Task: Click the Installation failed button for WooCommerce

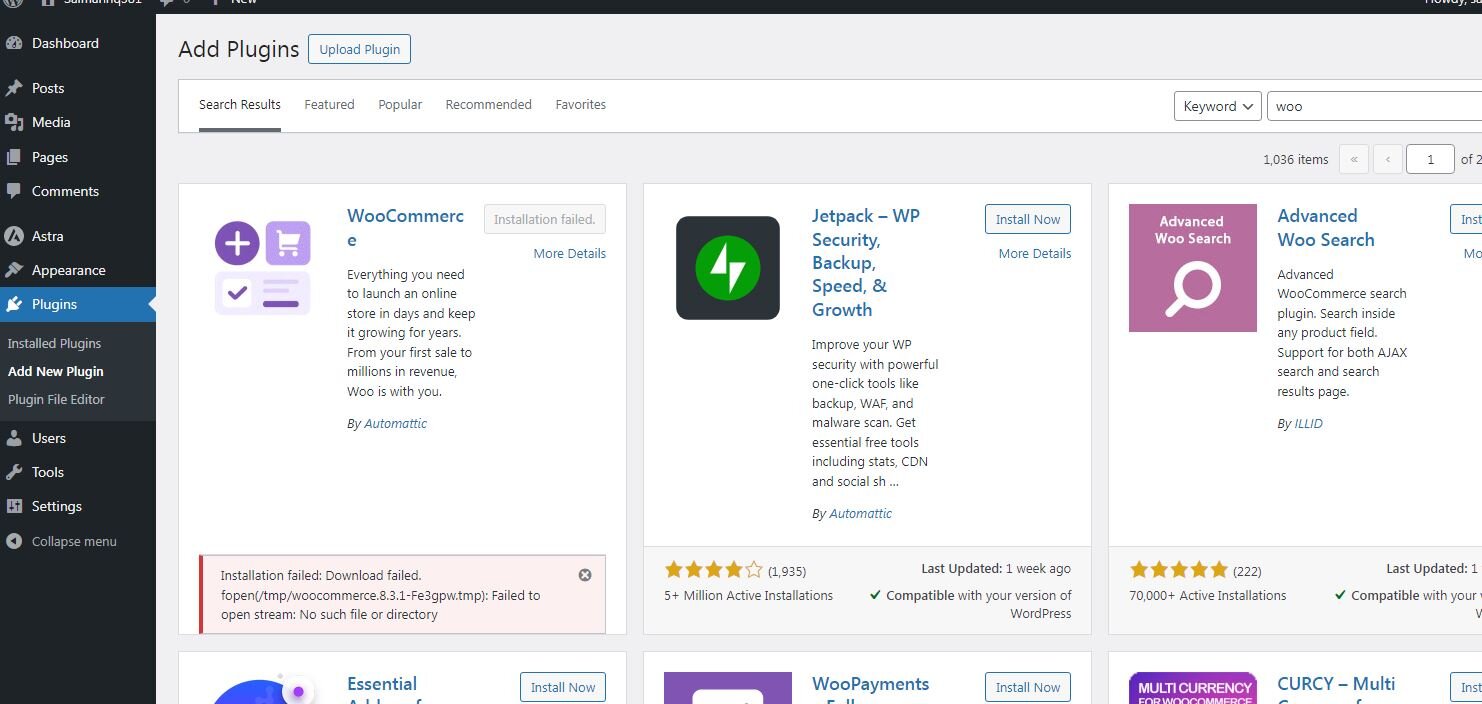Action: click(x=545, y=219)
